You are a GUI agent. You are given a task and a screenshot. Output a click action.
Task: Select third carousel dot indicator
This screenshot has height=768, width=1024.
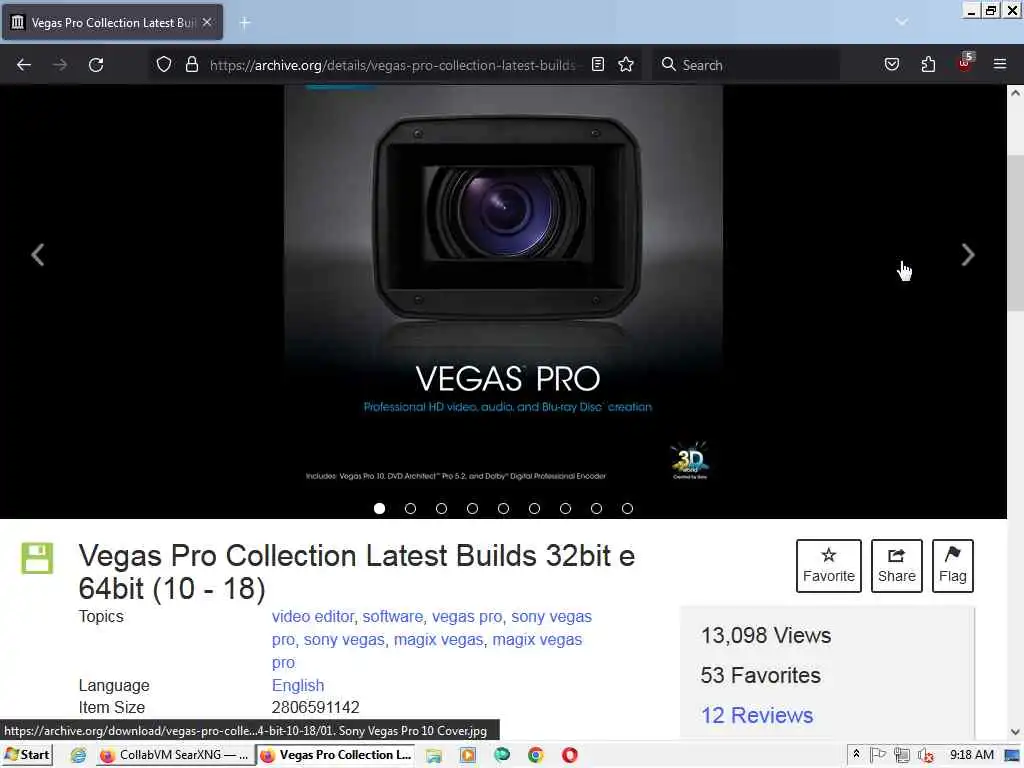(x=441, y=508)
